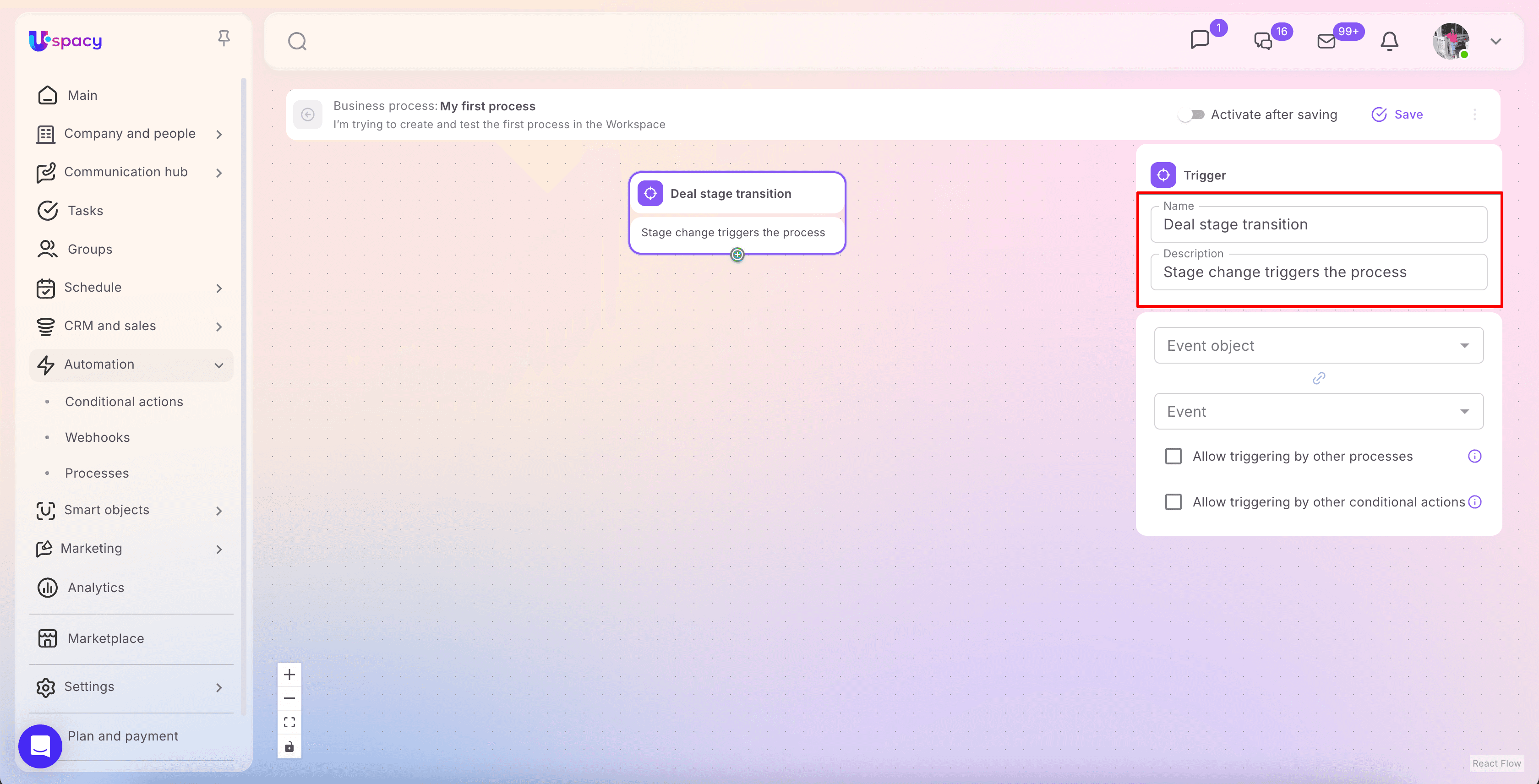Toggle canvas lock icon
Image resolution: width=1539 pixels, height=784 pixels.
pos(289,746)
